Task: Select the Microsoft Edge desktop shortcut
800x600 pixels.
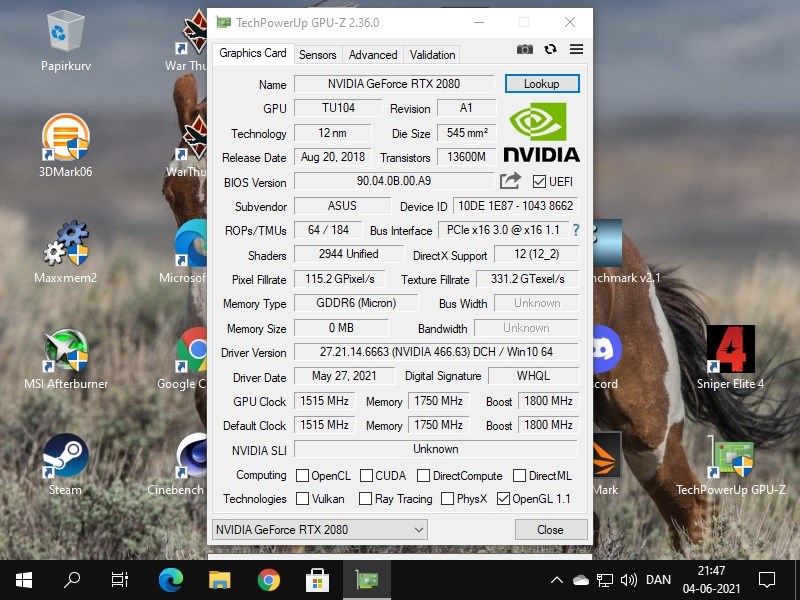Action: 184,252
